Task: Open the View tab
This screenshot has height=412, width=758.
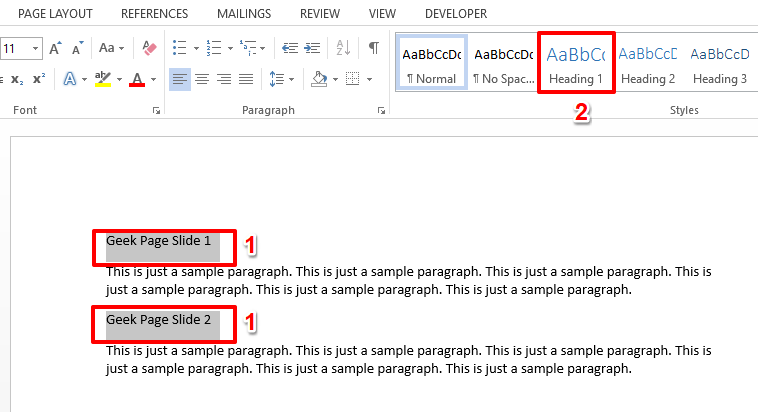Action: click(x=382, y=14)
